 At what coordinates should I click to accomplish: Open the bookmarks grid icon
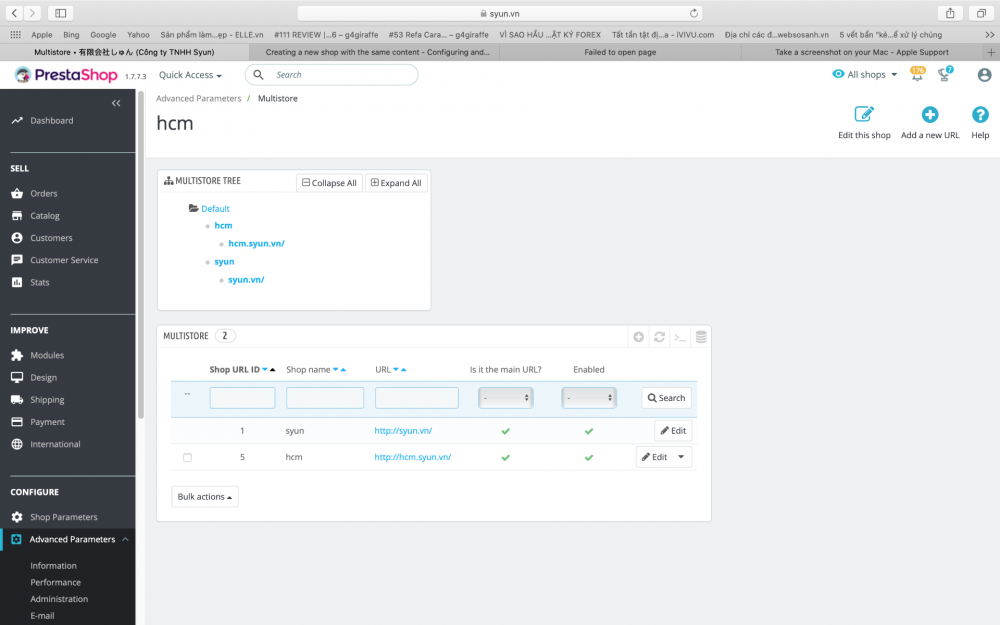(x=15, y=34)
